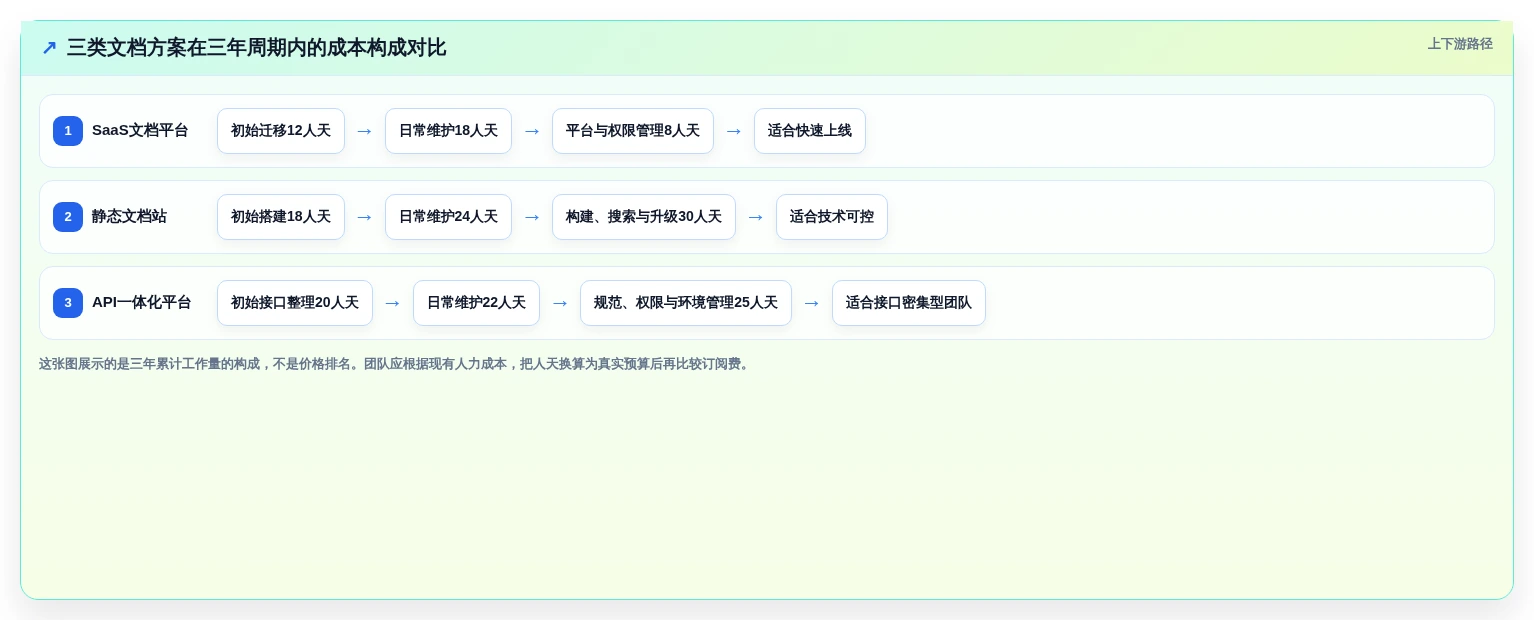Click the 构建、搜索与升级30人天 step box
This screenshot has width=1534, height=620.
pyautogui.click(x=644, y=217)
